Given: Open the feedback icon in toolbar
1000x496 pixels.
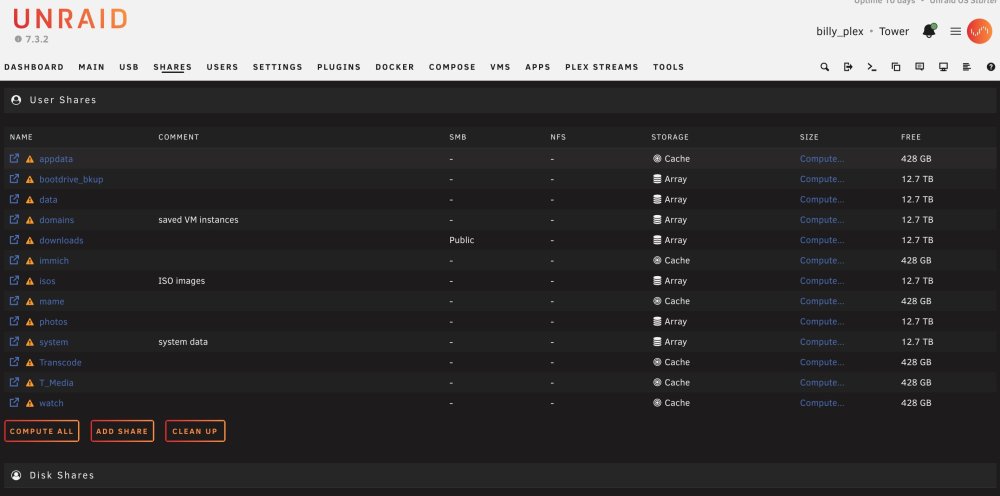Looking at the screenshot, I should 920,67.
